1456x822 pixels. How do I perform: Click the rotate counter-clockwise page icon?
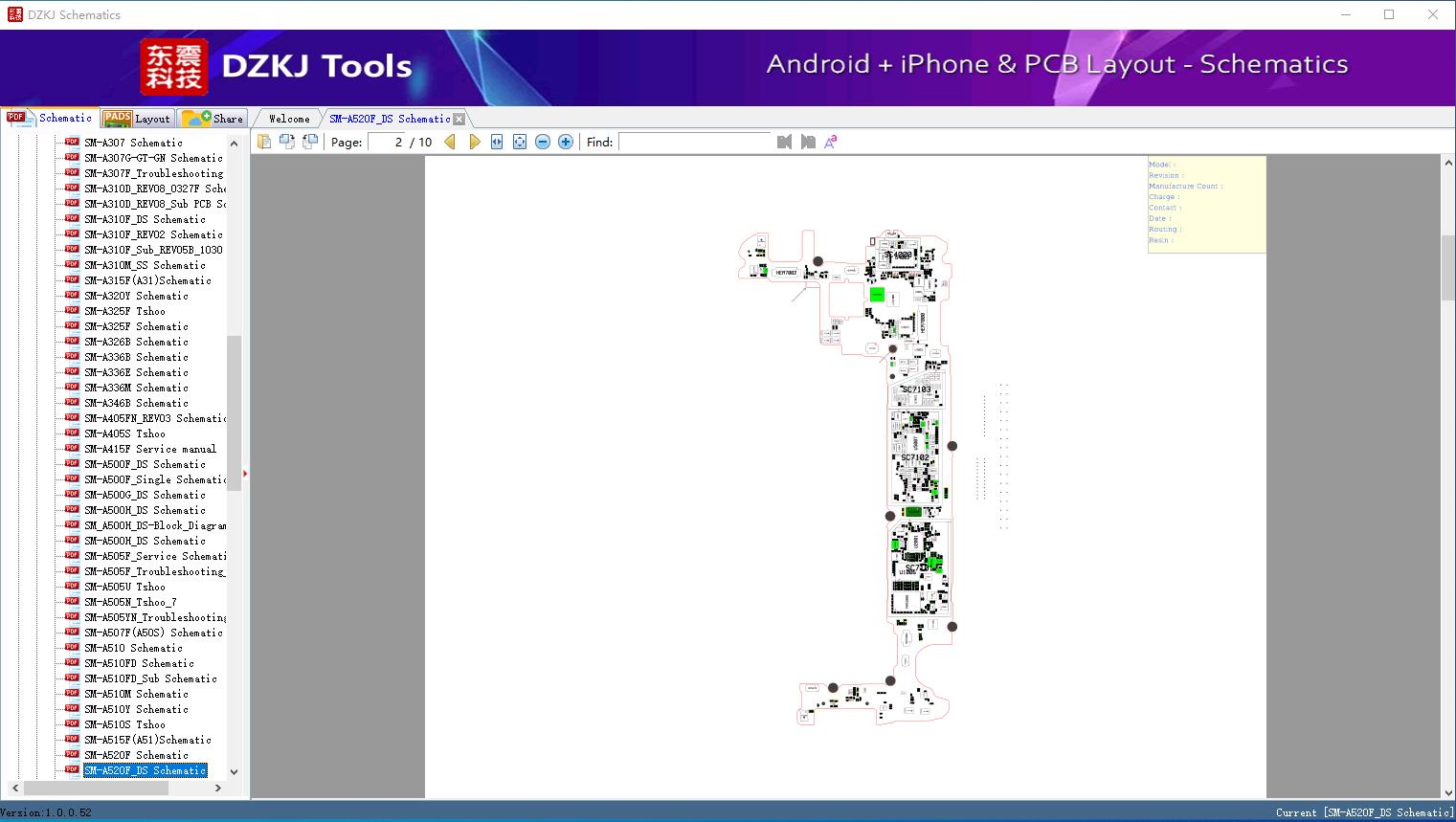(309, 142)
